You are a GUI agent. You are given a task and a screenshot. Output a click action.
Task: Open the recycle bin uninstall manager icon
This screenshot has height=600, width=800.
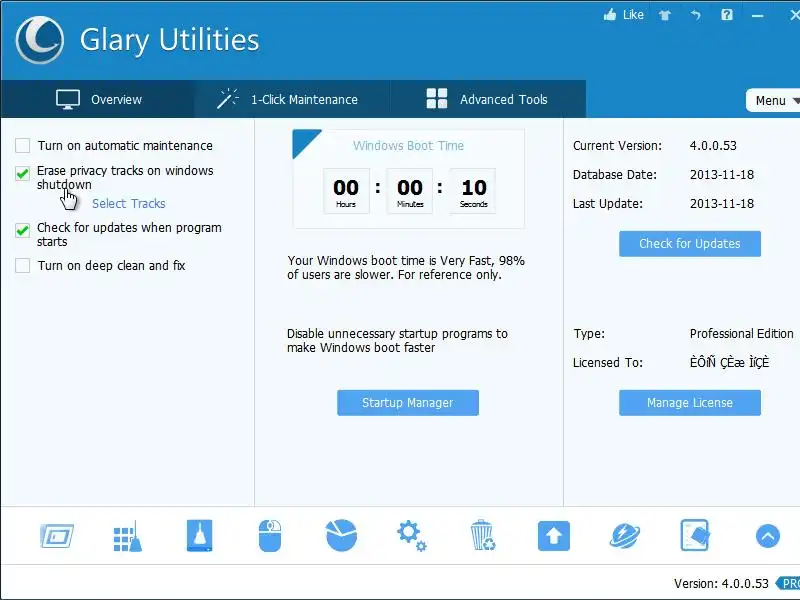coord(482,535)
